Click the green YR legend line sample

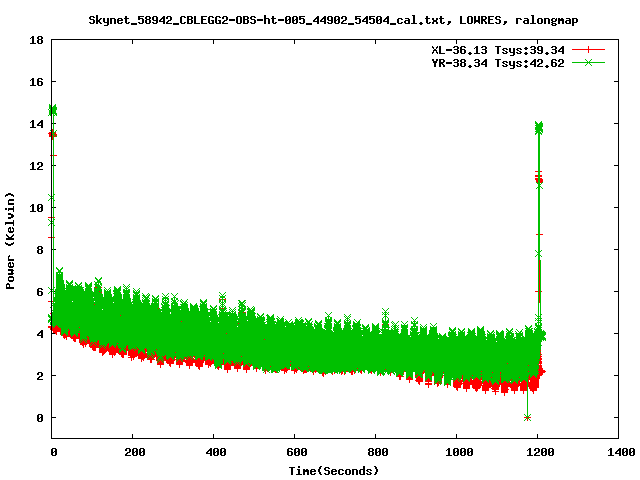click(588, 62)
